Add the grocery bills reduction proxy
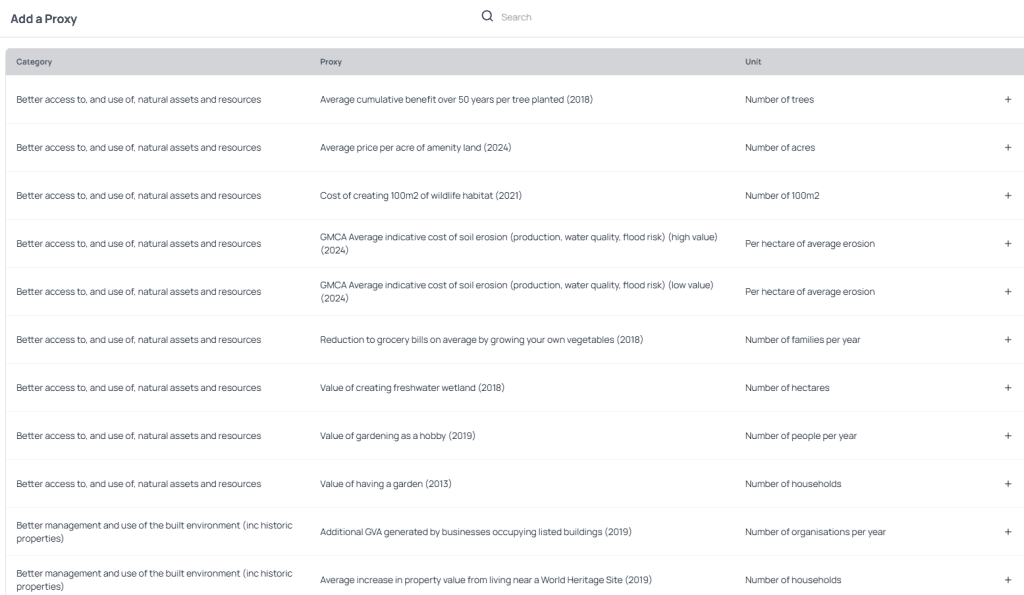The width and height of the screenshot is (1024, 595). [x=1007, y=340]
